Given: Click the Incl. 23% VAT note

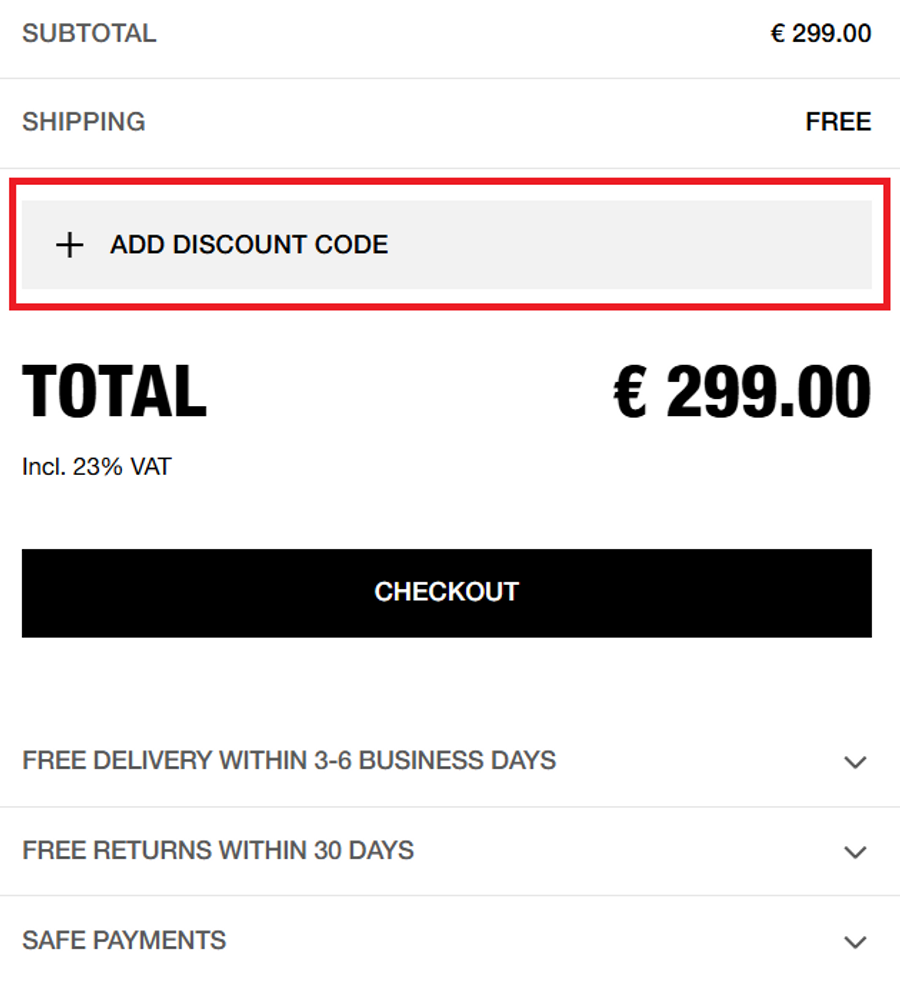Looking at the screenshot, I should pos(96,466).
